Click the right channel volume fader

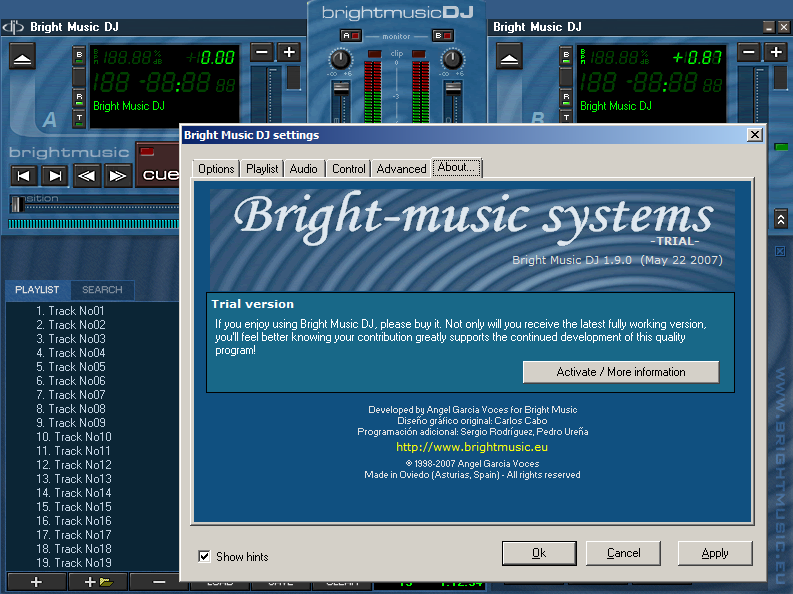(x=453, y=89)
